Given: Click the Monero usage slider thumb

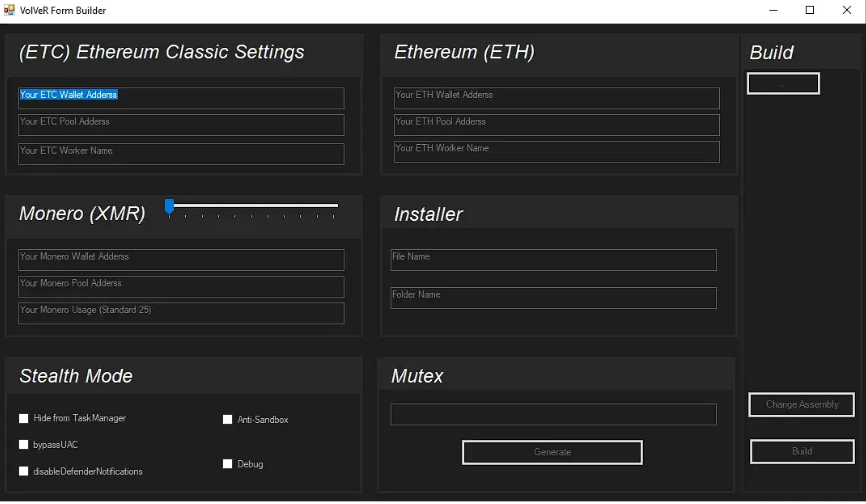Looking at the screenshot, I should coord(170,206).
